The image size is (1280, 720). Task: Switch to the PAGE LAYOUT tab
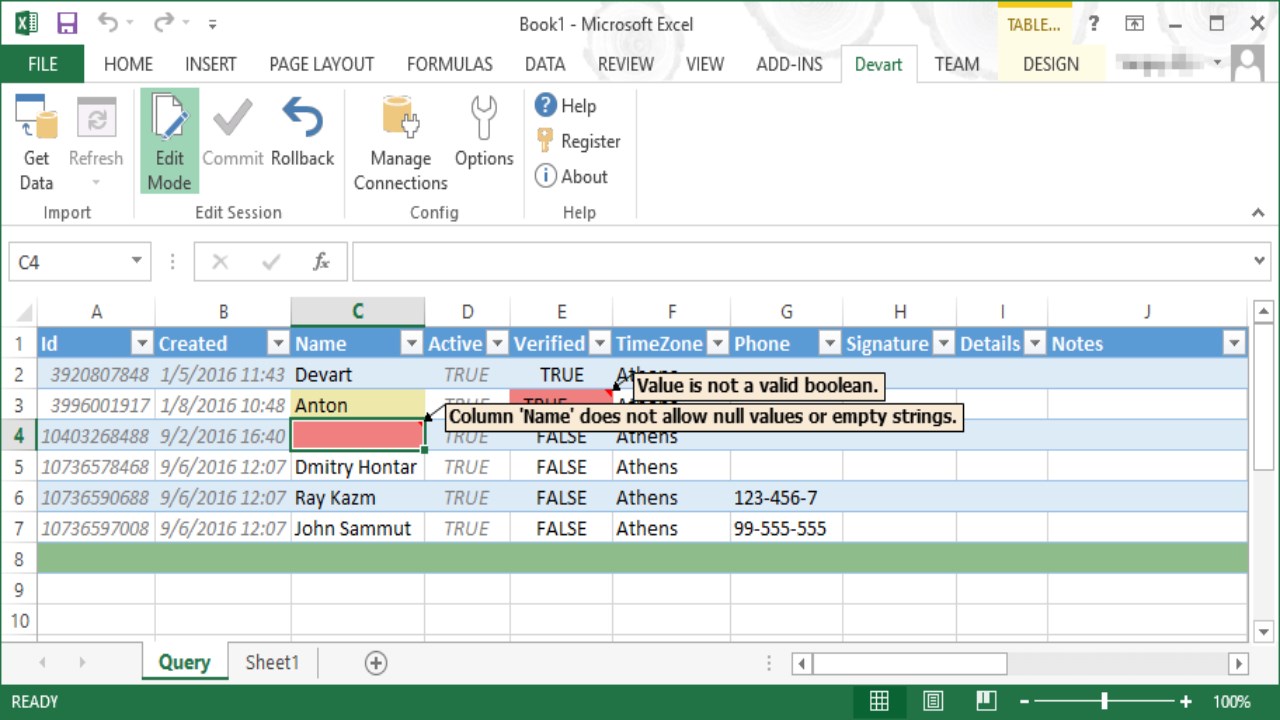pyautogui.click(x=321, y=64)
